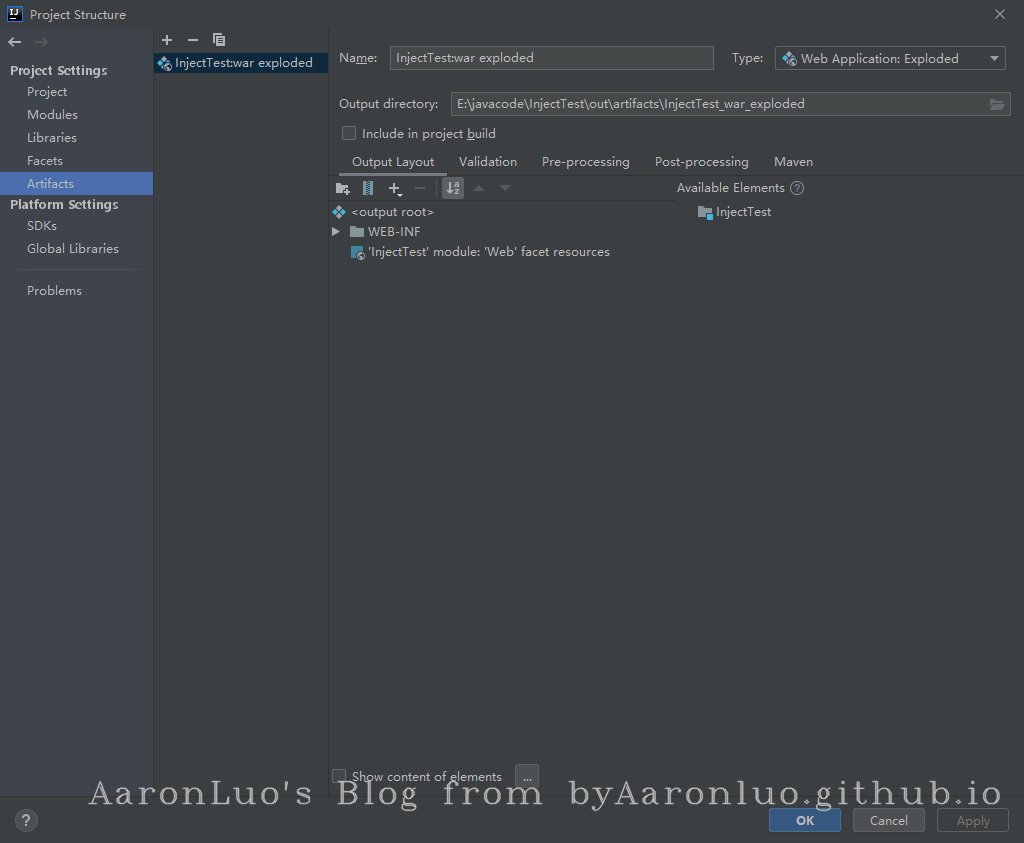1024x843 pixels.
Task: Select Modules in Project Settings
Action: click(x=52, y=115)
